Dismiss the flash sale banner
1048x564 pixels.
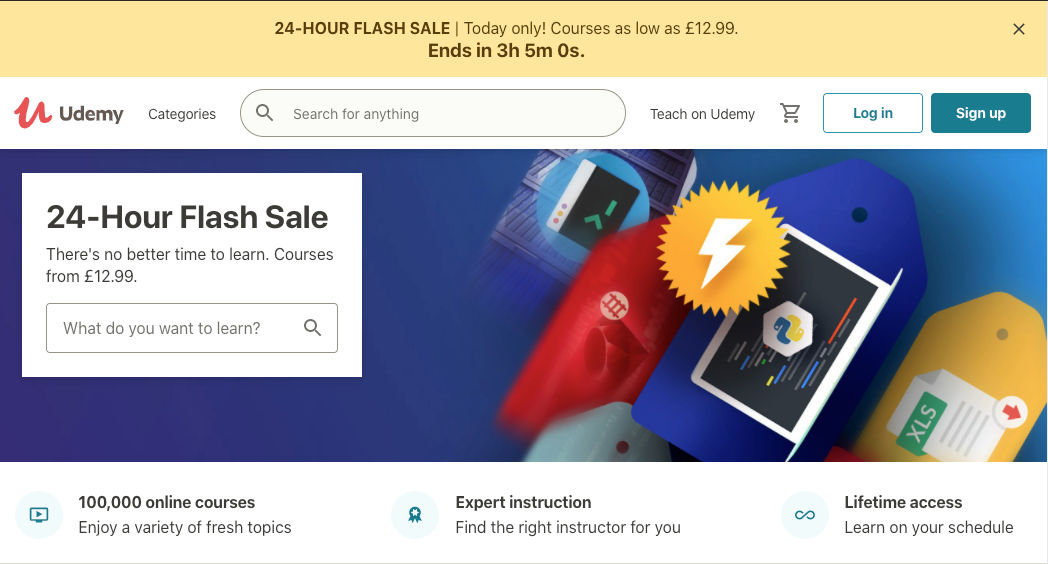[1019, 29]
